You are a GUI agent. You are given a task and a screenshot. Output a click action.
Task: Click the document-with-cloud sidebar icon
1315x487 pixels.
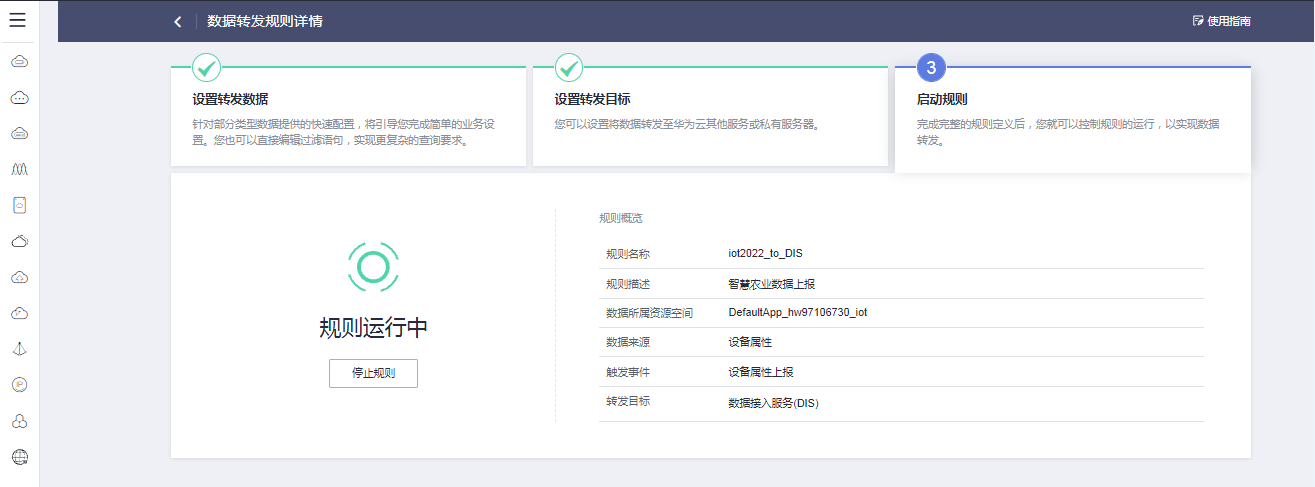point(19,205)
